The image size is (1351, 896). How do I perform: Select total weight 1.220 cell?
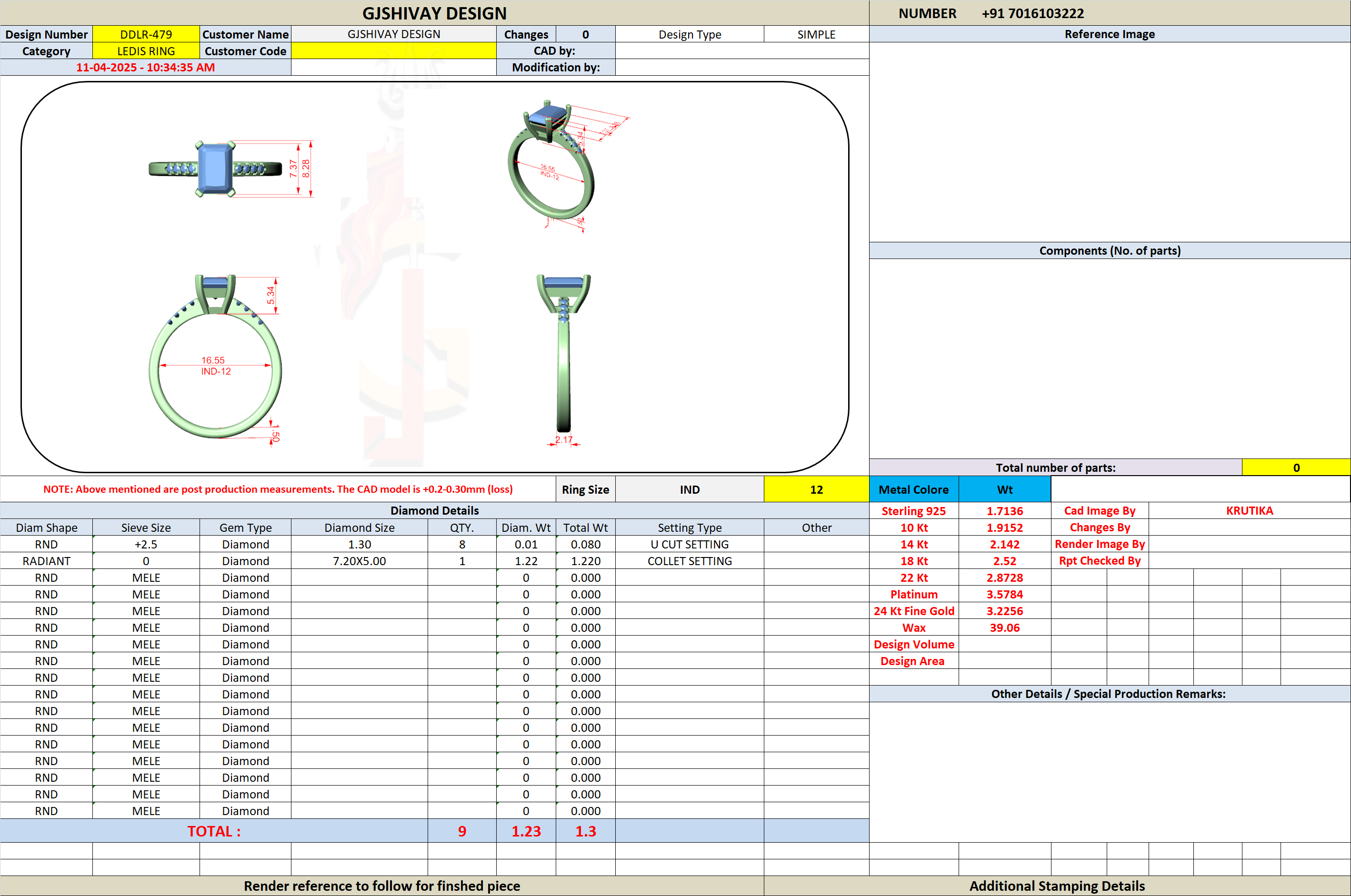point(585,560)
